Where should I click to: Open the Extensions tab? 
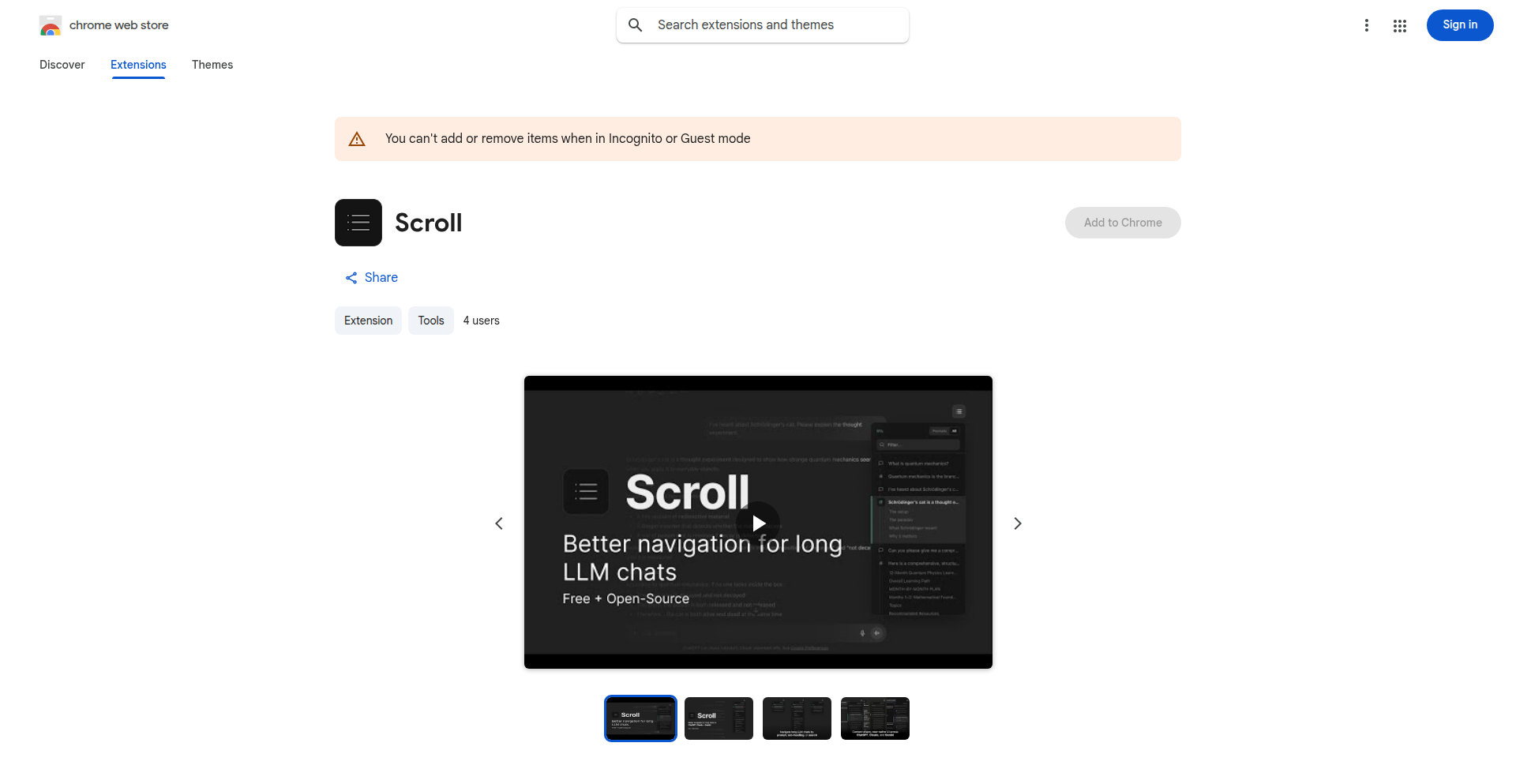138,65
